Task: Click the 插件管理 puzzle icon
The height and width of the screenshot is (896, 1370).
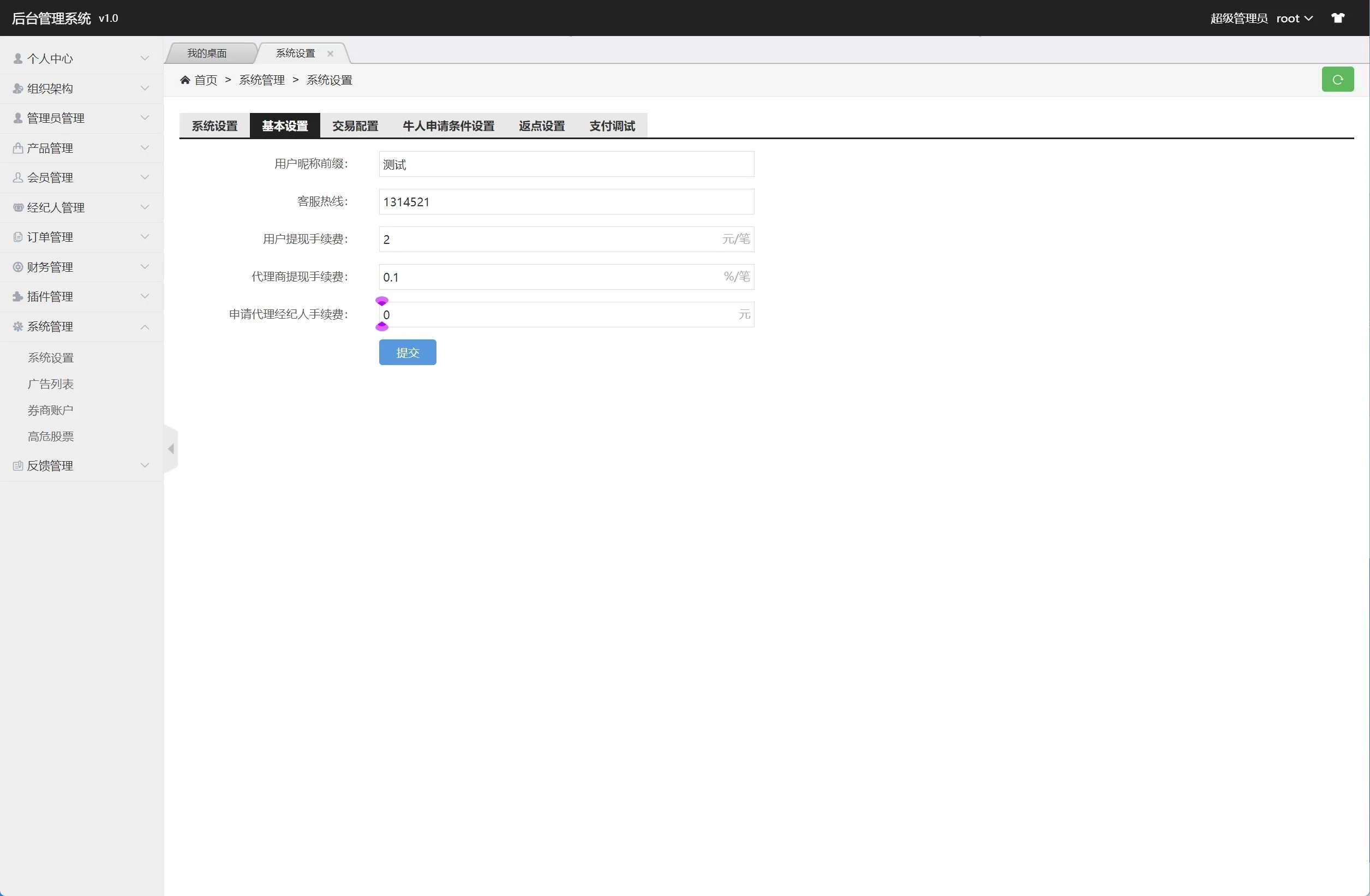Action: (x=18, y=296)
